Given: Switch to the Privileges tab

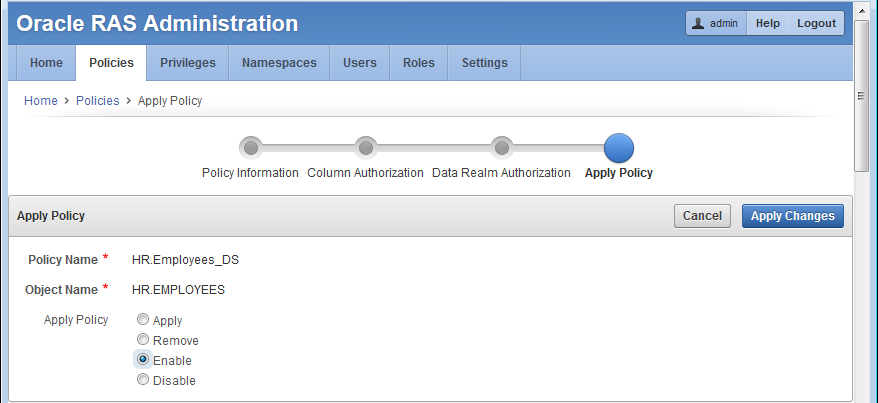Looking at the screenshot, I should 188,63.
